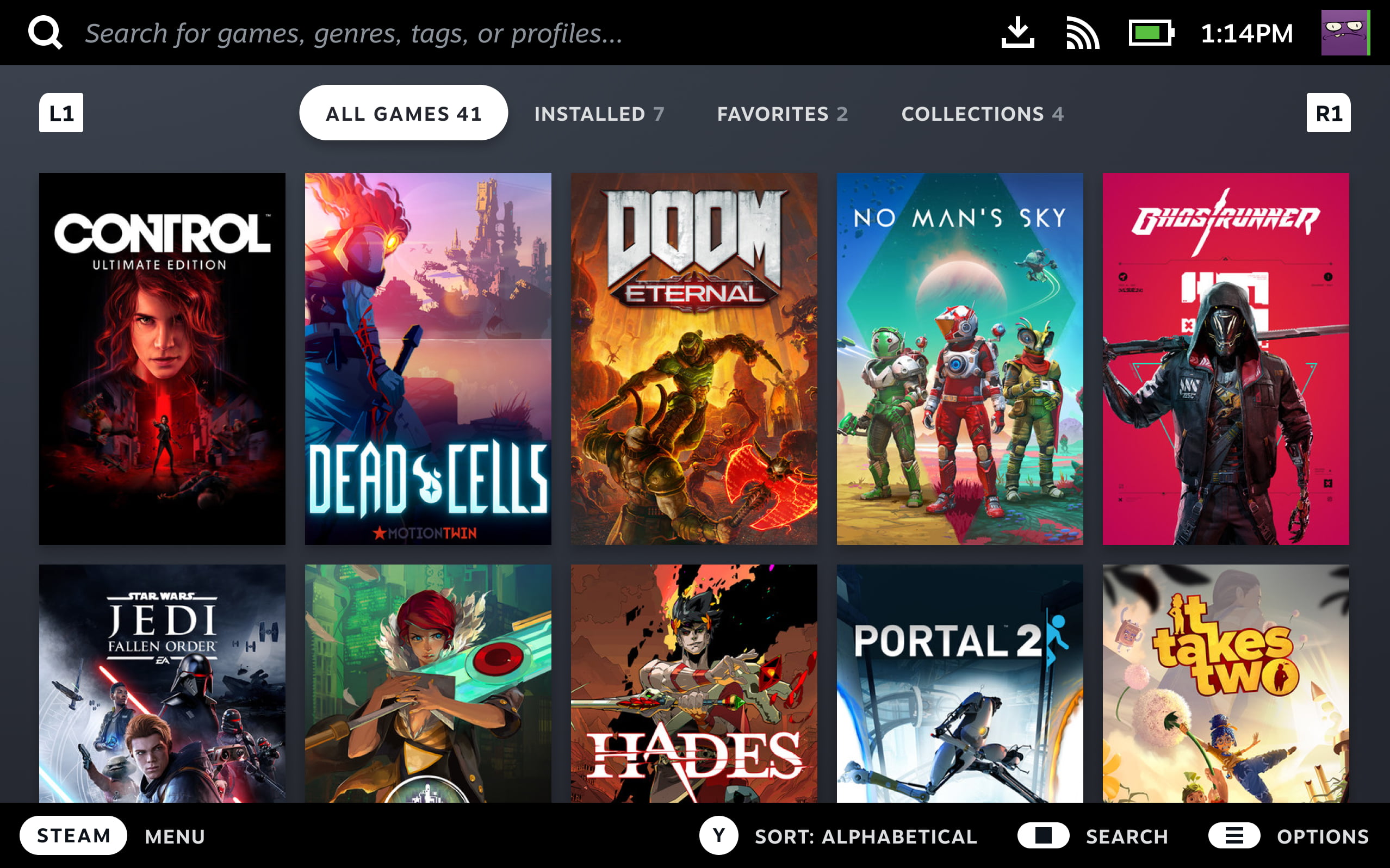
Task: Open the DOOM Eternal game tile
Action: [x=694, y=359]
